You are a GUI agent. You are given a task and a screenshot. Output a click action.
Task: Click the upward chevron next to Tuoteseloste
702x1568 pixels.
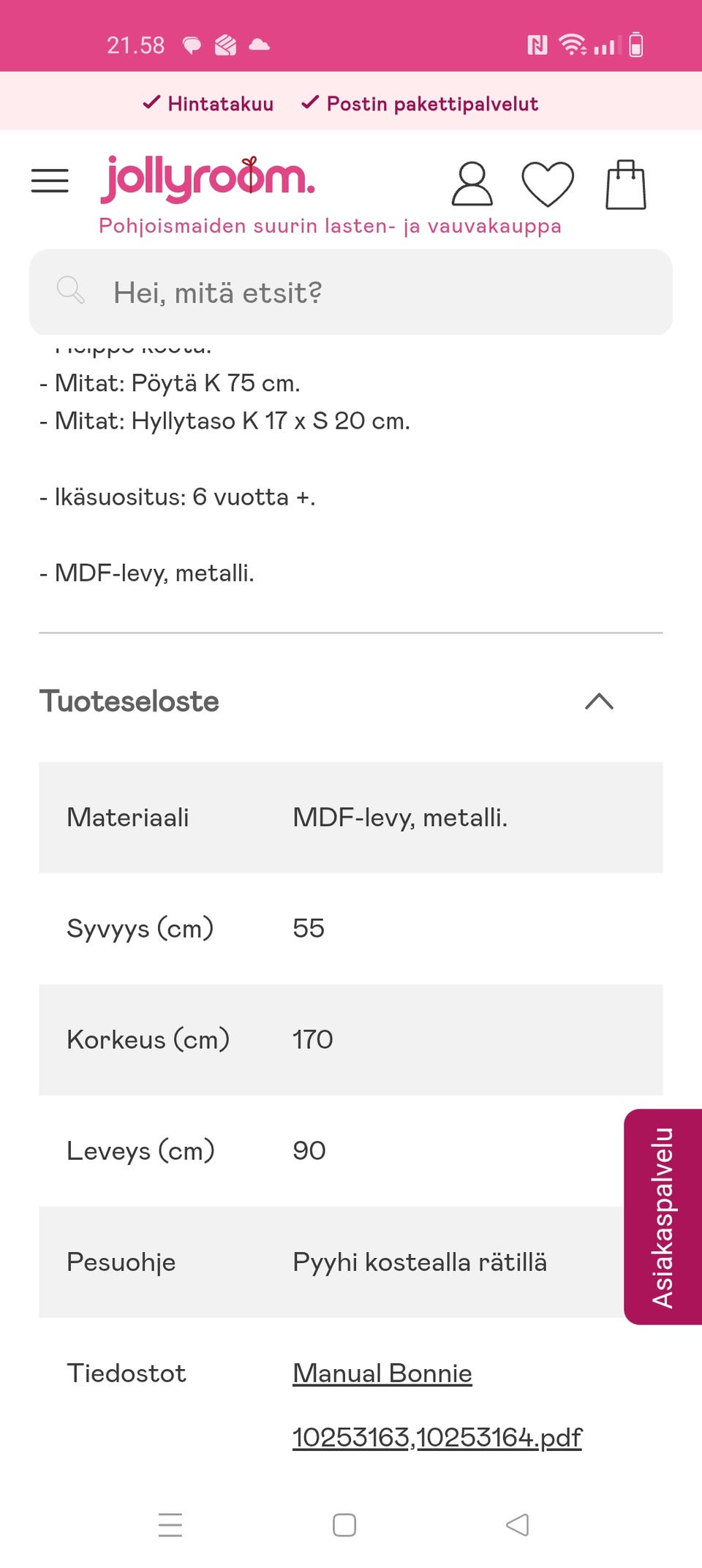coord(600,701)
